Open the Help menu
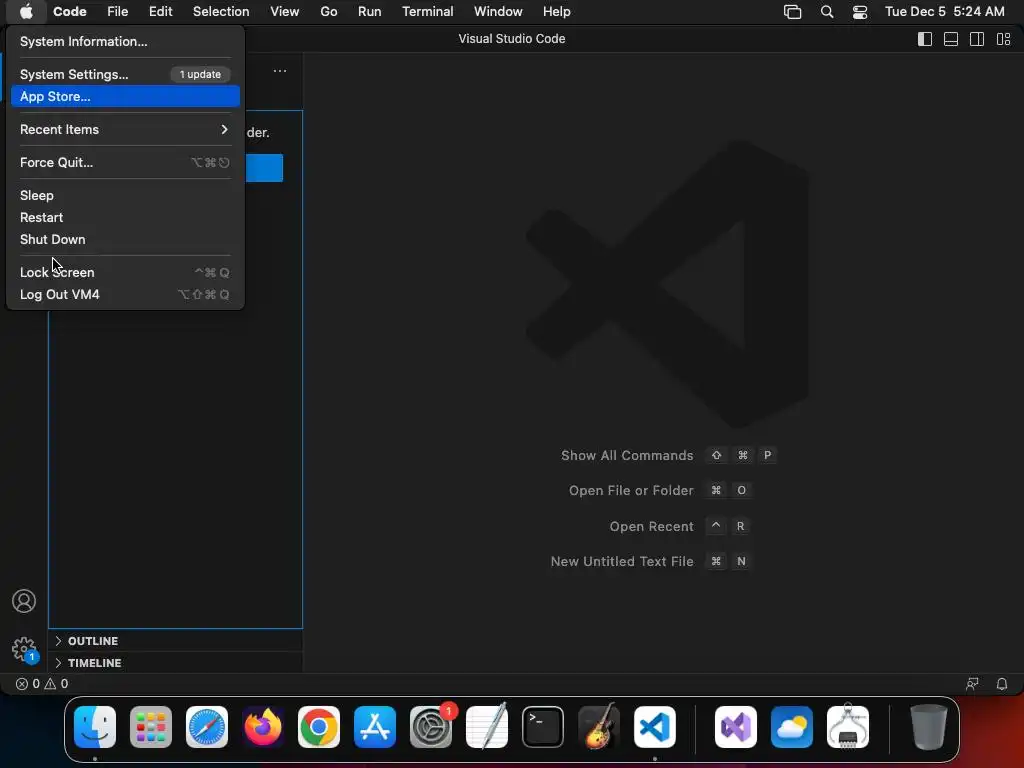Image resolution: width=1024 pixels, height=768 pixels. [556, 11]
